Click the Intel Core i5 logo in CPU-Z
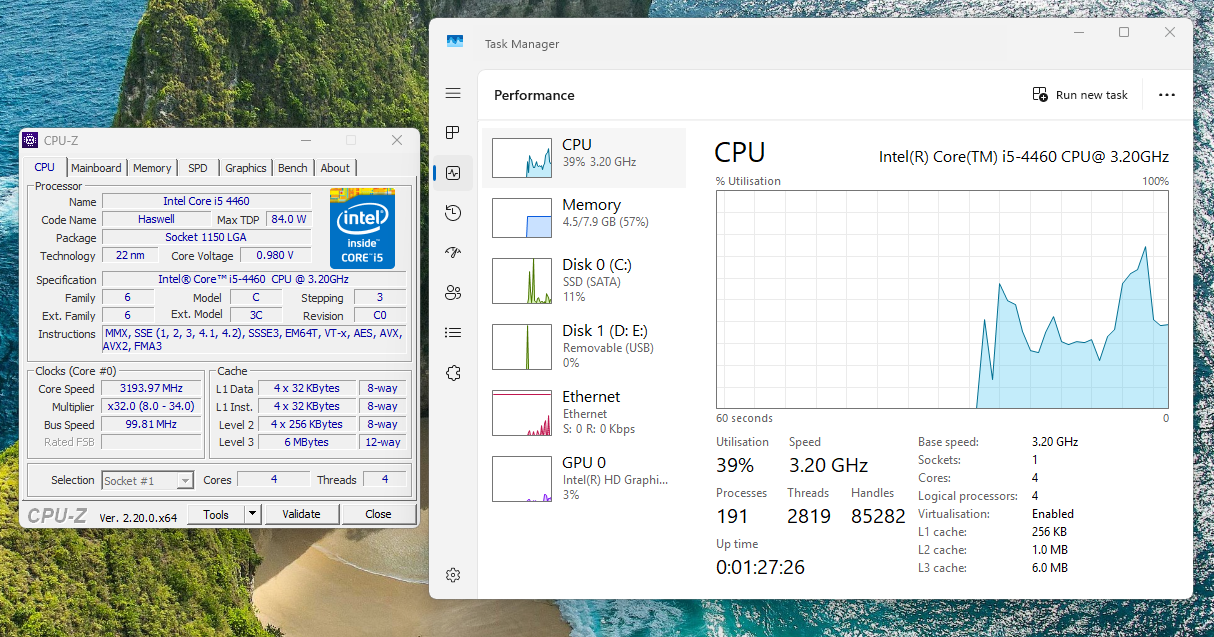 [x=362, y=227]
